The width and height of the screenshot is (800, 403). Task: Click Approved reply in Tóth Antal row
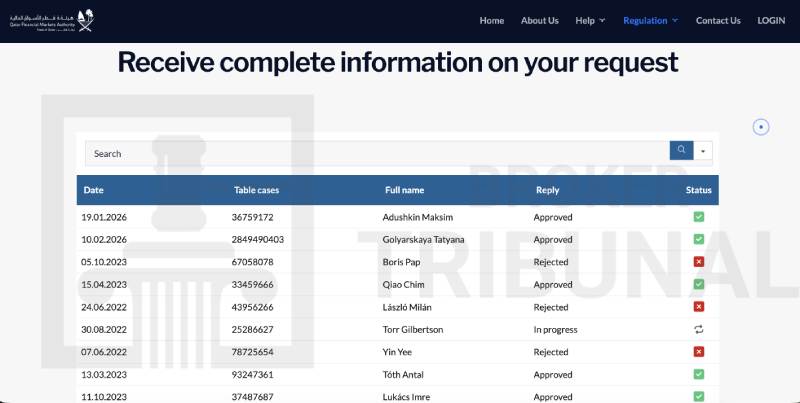click(553, 374)
